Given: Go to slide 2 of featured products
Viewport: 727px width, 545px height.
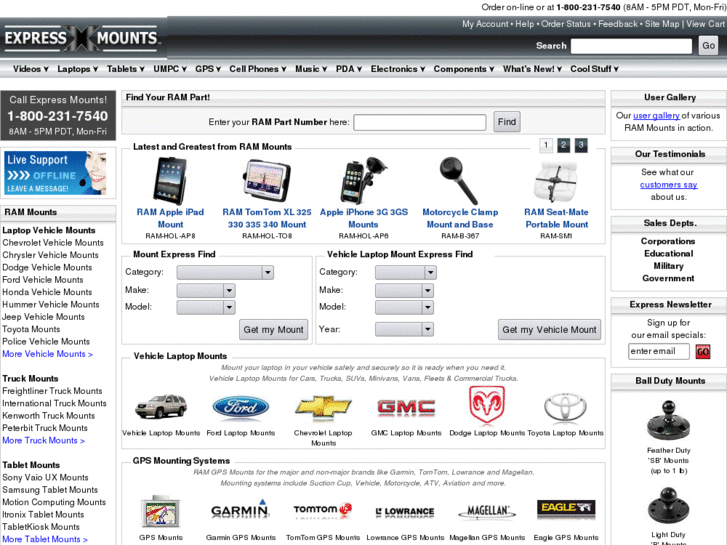Looking at the screenshot, I should 563,145.
